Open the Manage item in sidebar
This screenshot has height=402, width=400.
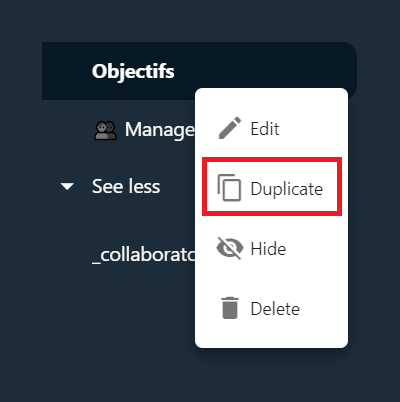click(145, 130)
